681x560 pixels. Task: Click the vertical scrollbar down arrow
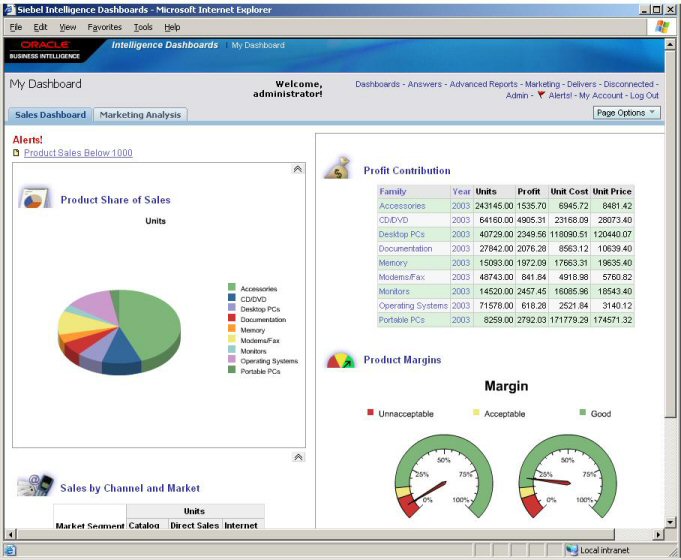click(670, 522)
